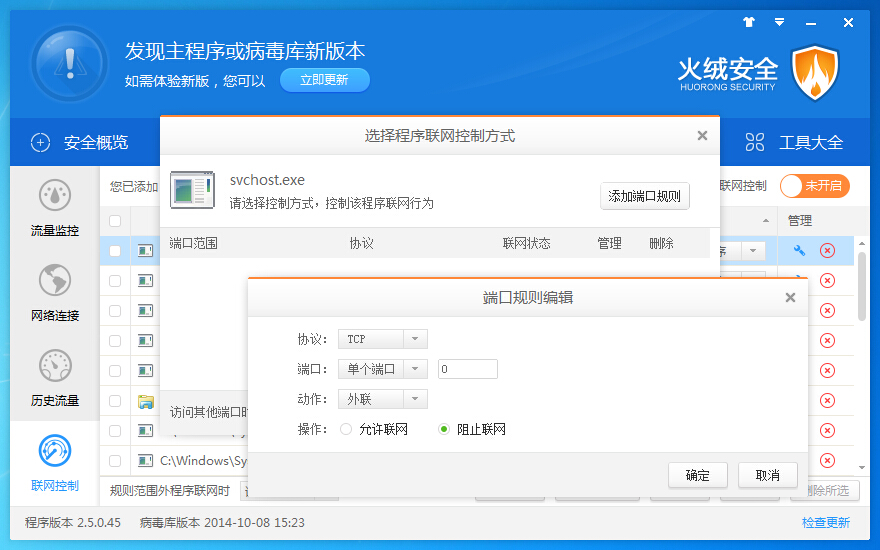Click the blue wrench manage icon in first row
The image size is (880, 550).
[x=799, y=251]
